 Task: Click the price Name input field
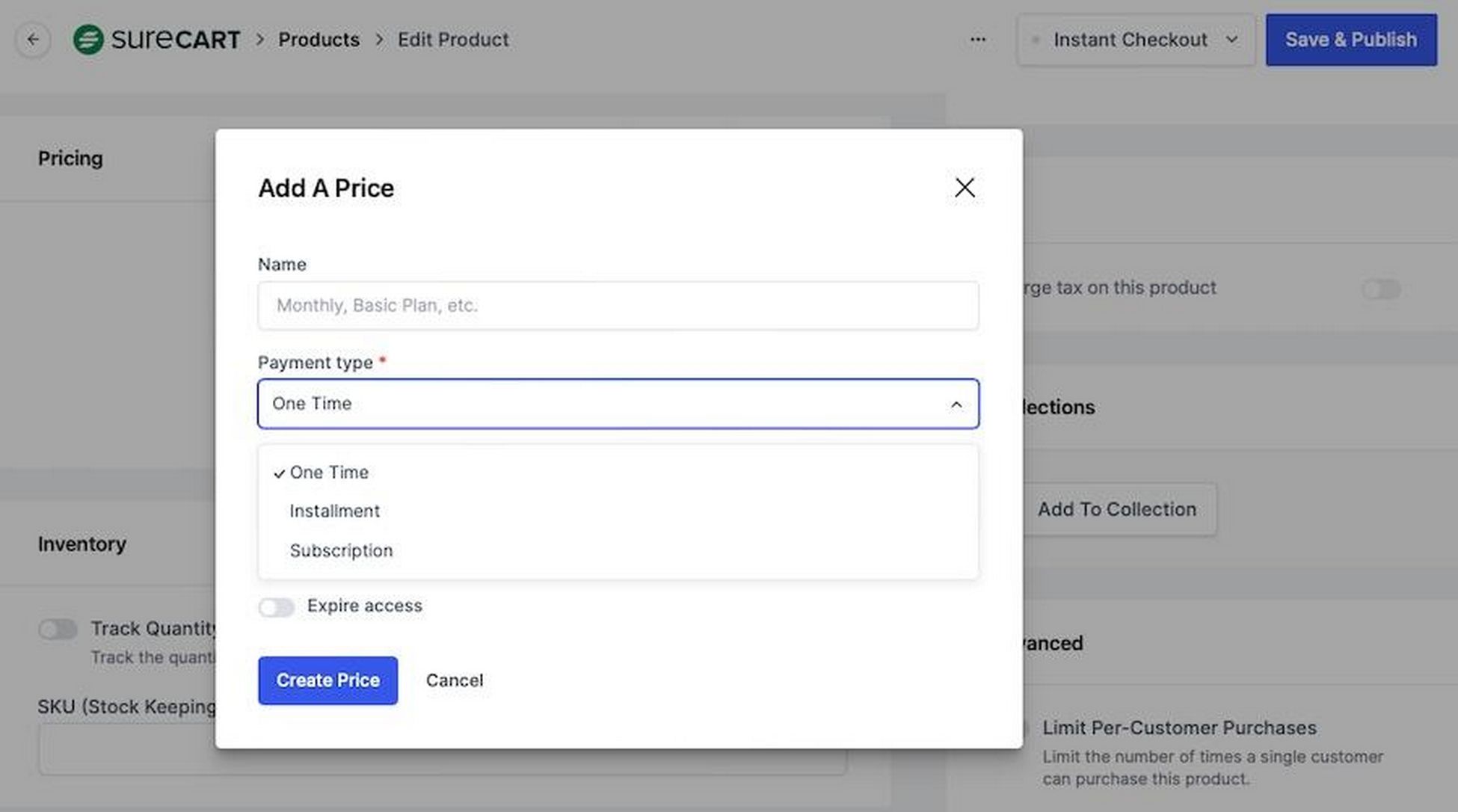618,305
